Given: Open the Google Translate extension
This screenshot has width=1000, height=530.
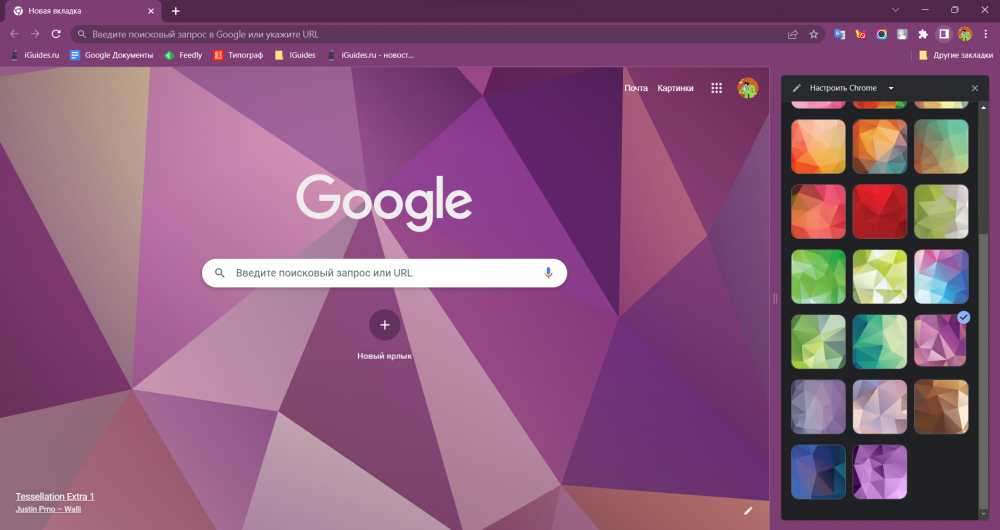Looking at the screenshot, I should click(840, 34).
